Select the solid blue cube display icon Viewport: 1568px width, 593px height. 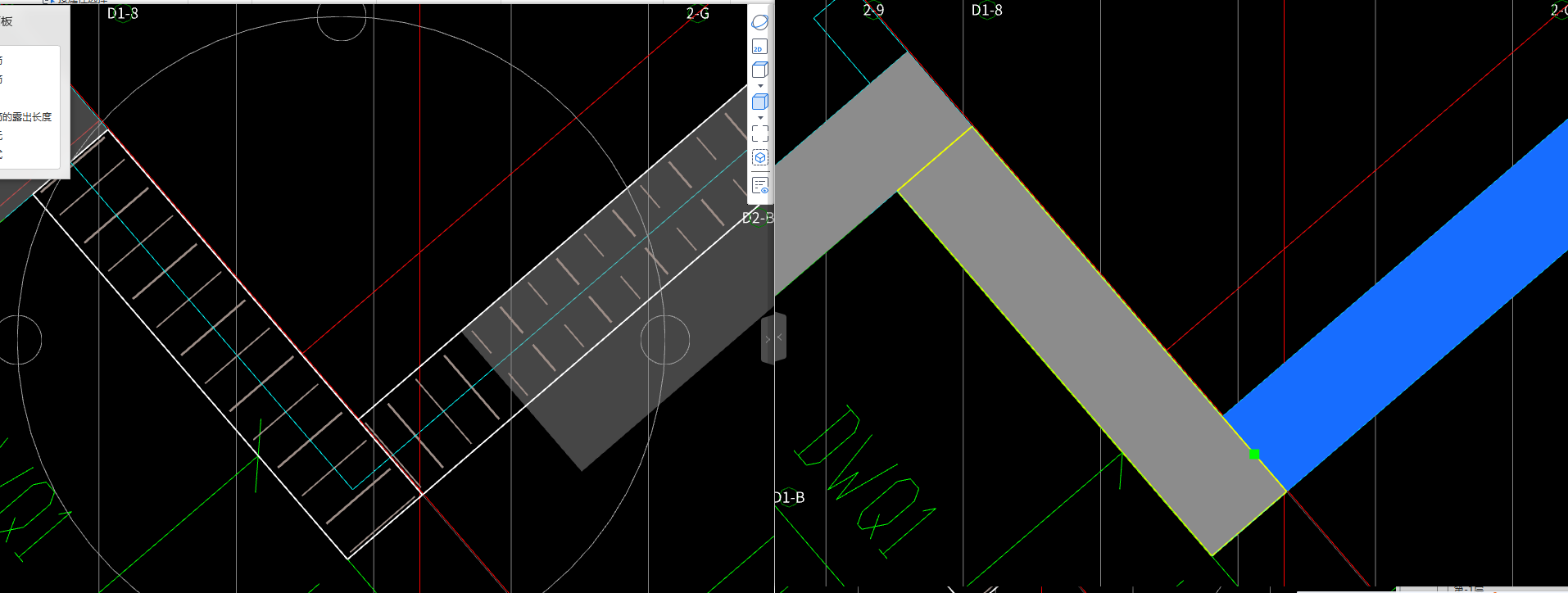pyautogui.click(x=760, y=102)
